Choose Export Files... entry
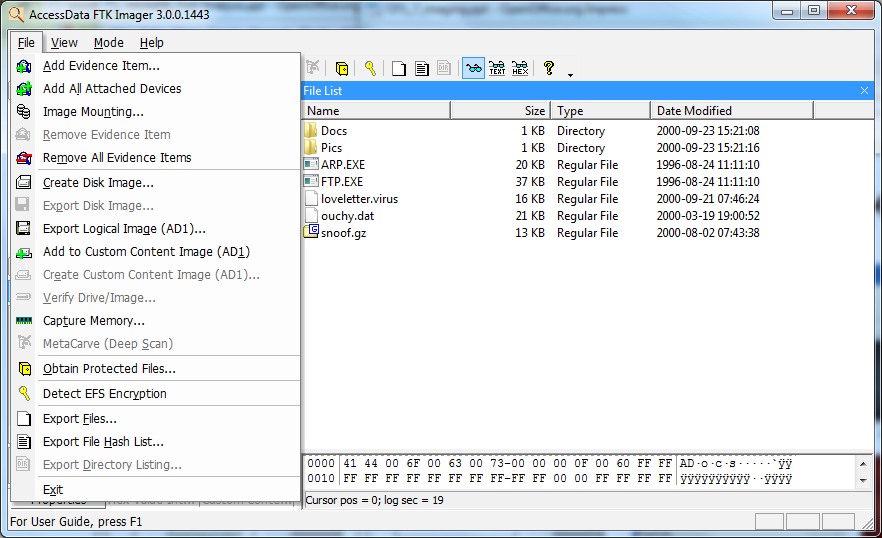This screenshot has width=882, height=538. click(80, 419)
